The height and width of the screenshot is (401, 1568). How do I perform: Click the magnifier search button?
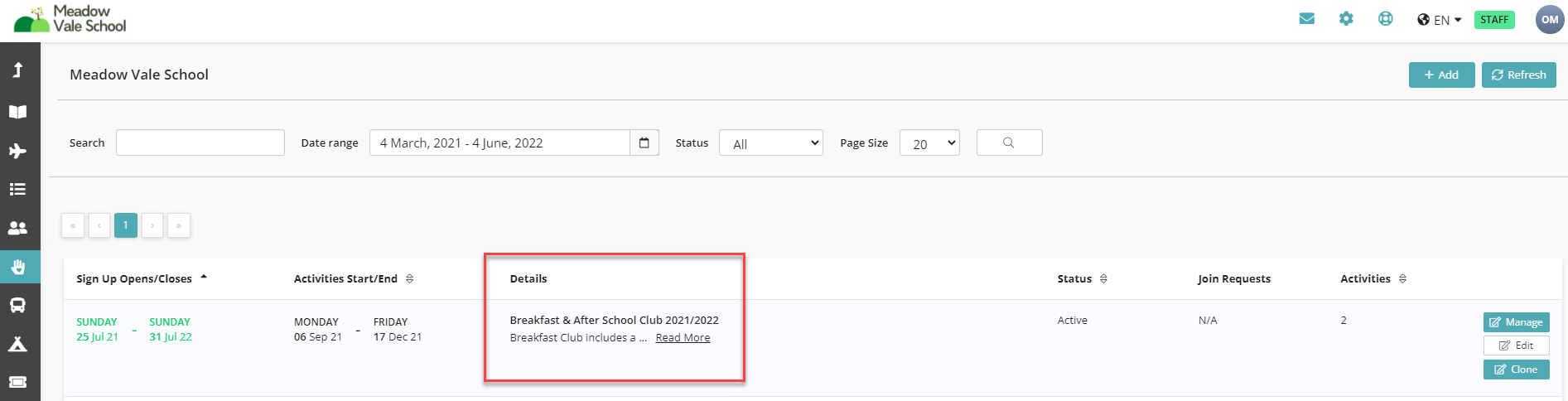coord(1009,143)
